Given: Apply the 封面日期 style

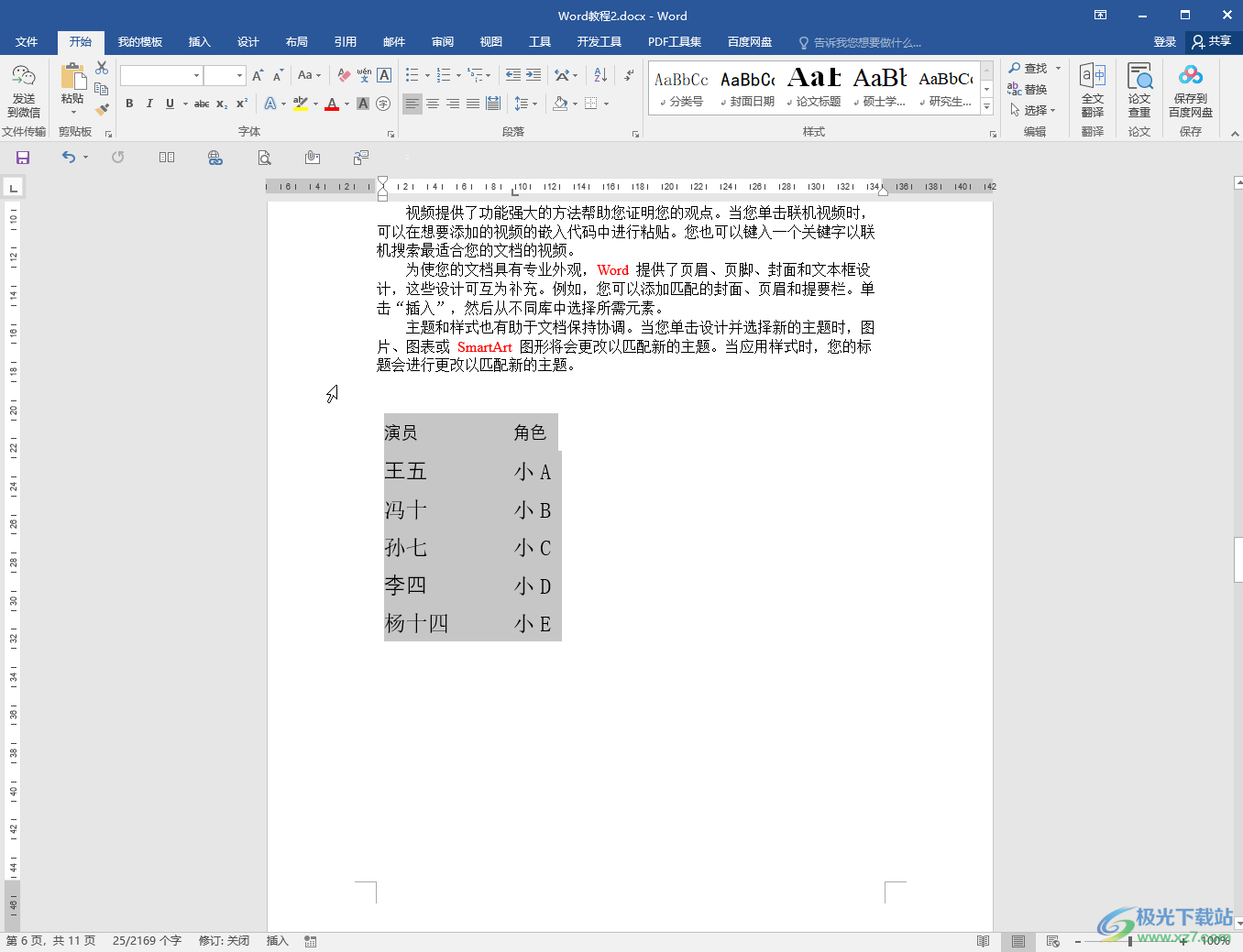Looking at the screenshot, I should point(748,87).
